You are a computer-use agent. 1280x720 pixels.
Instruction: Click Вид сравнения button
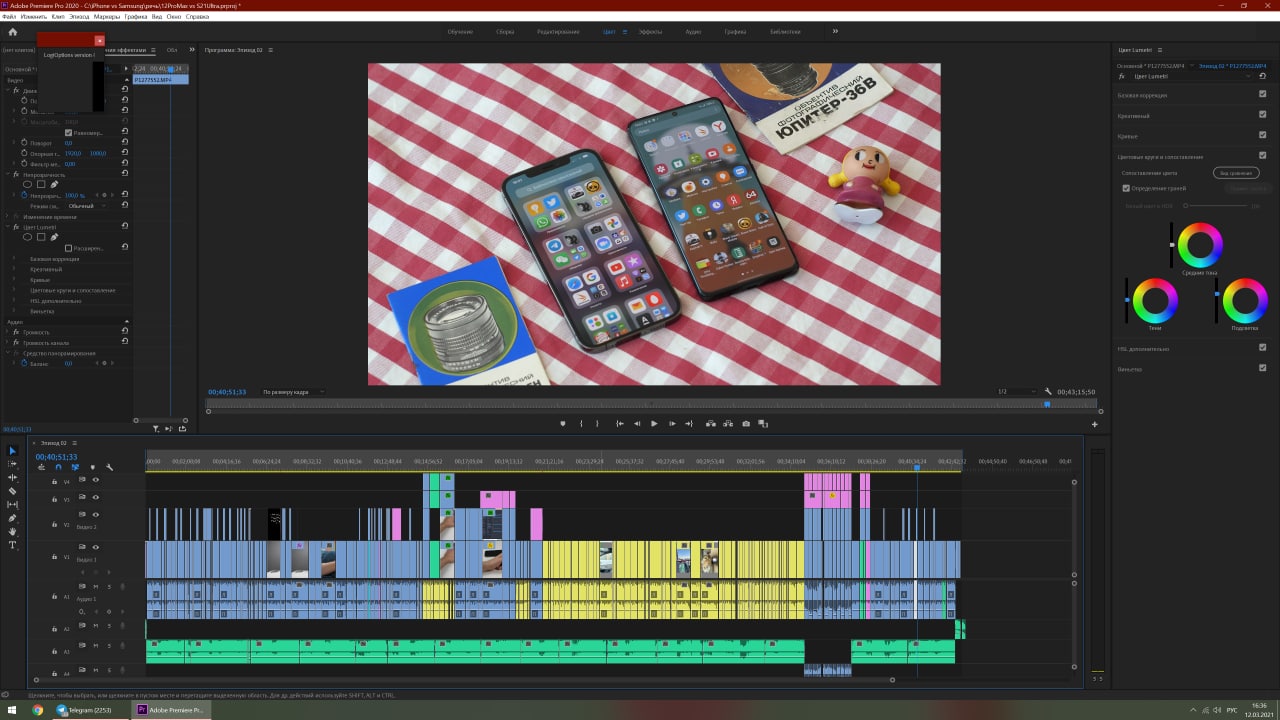[x=1236, y=173]
